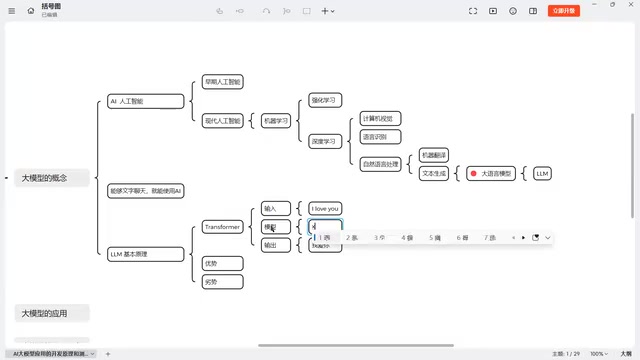
Task: Select the LLM 基本原理 node
Action: coord(146,254)
